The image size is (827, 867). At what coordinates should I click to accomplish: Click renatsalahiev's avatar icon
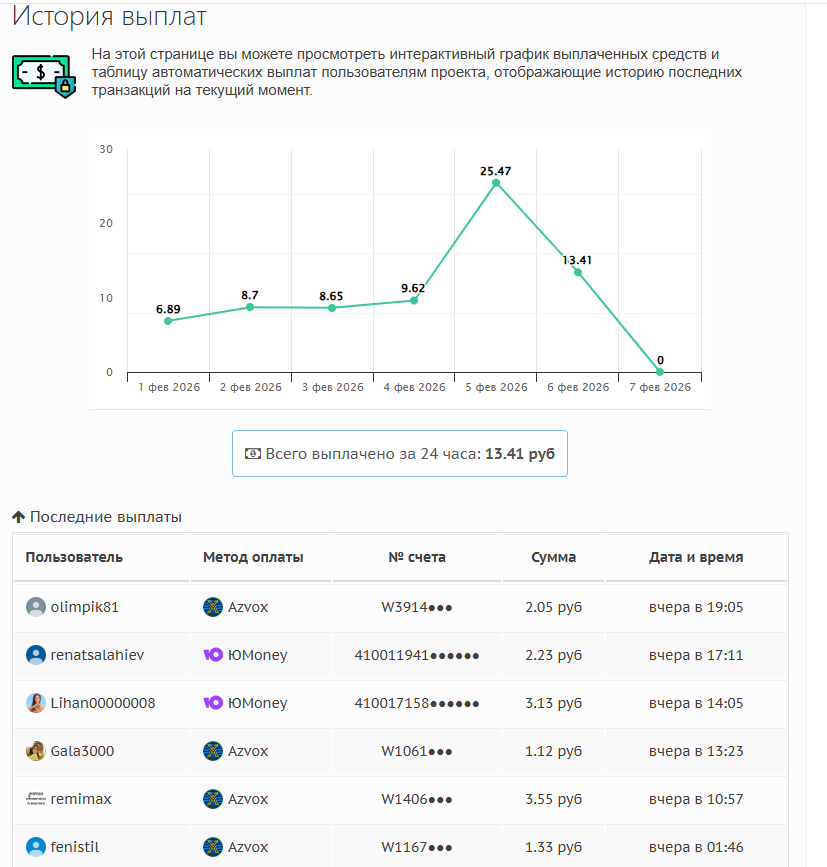pyautogui.click(x=36, y=655)
